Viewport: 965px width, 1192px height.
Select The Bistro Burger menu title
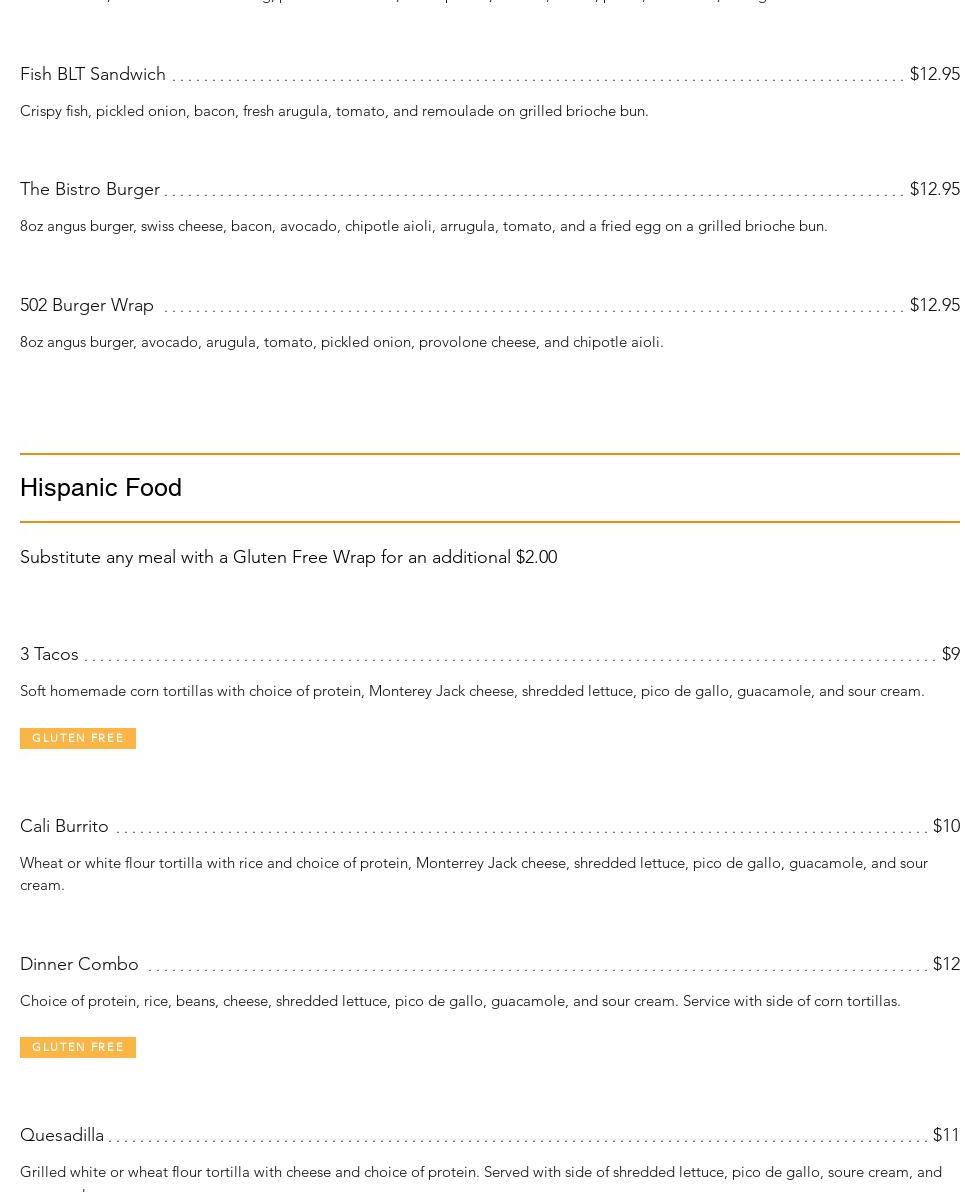click(90, 189)
